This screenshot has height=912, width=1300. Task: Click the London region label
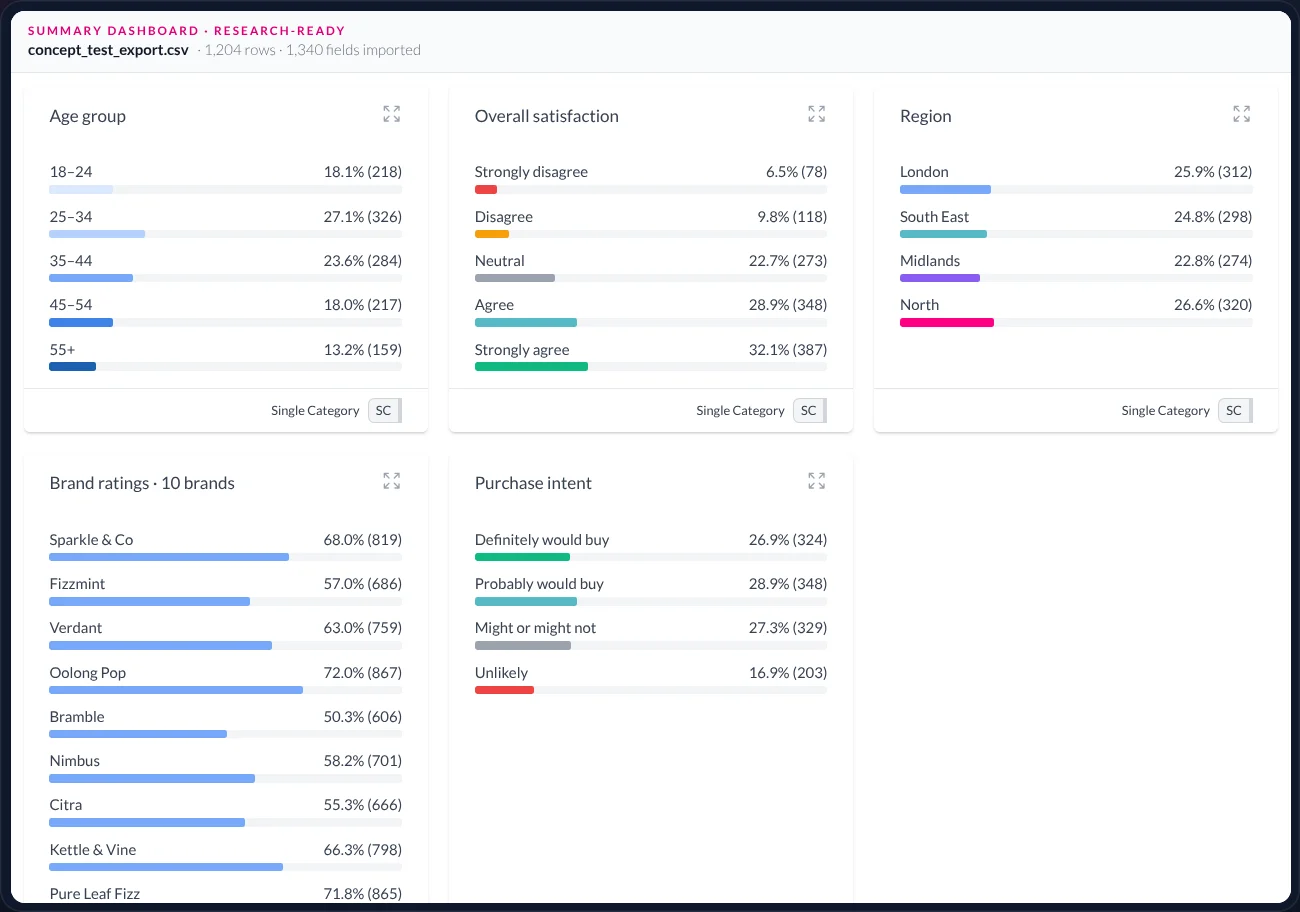924,172
